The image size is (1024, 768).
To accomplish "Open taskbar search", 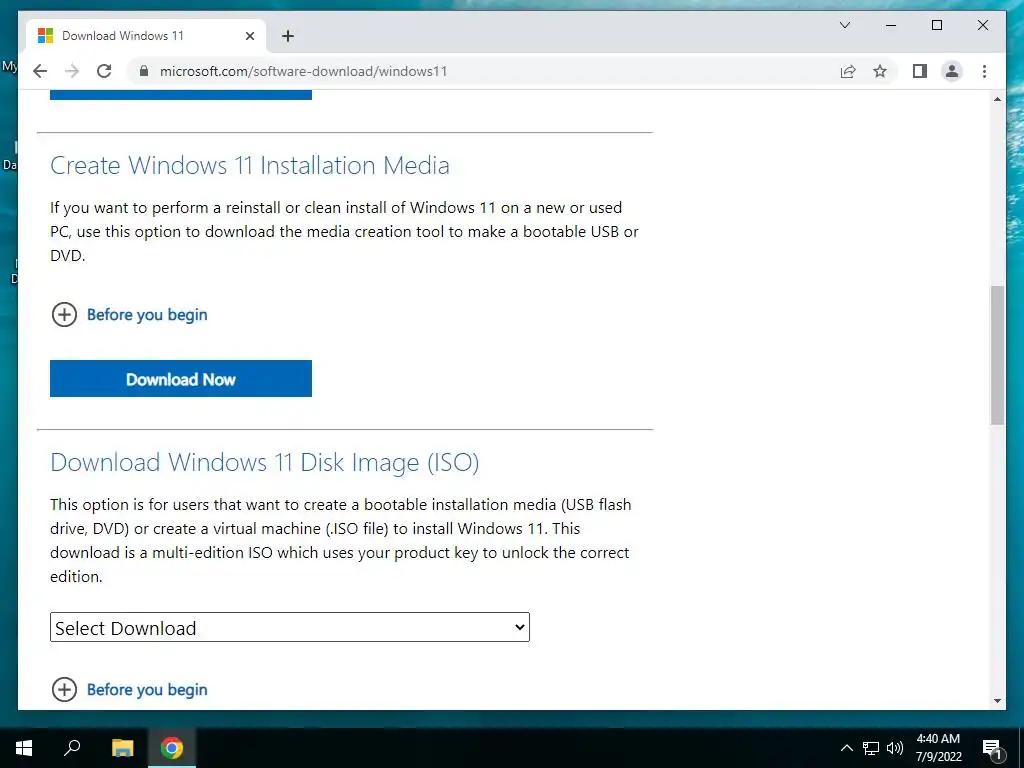I will [72, 747].
